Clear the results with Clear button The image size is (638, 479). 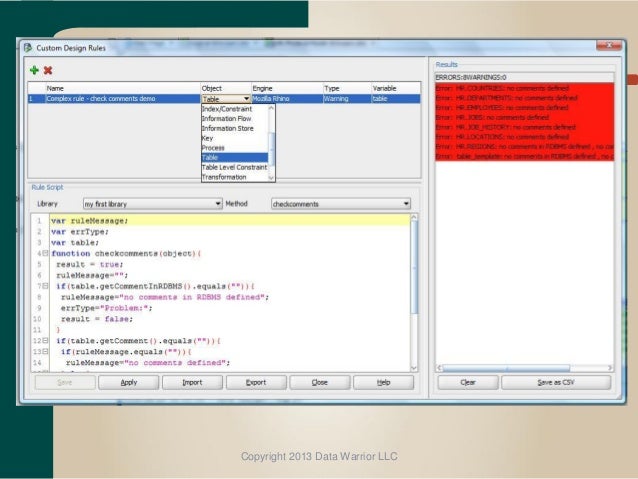tap(468, 383)
